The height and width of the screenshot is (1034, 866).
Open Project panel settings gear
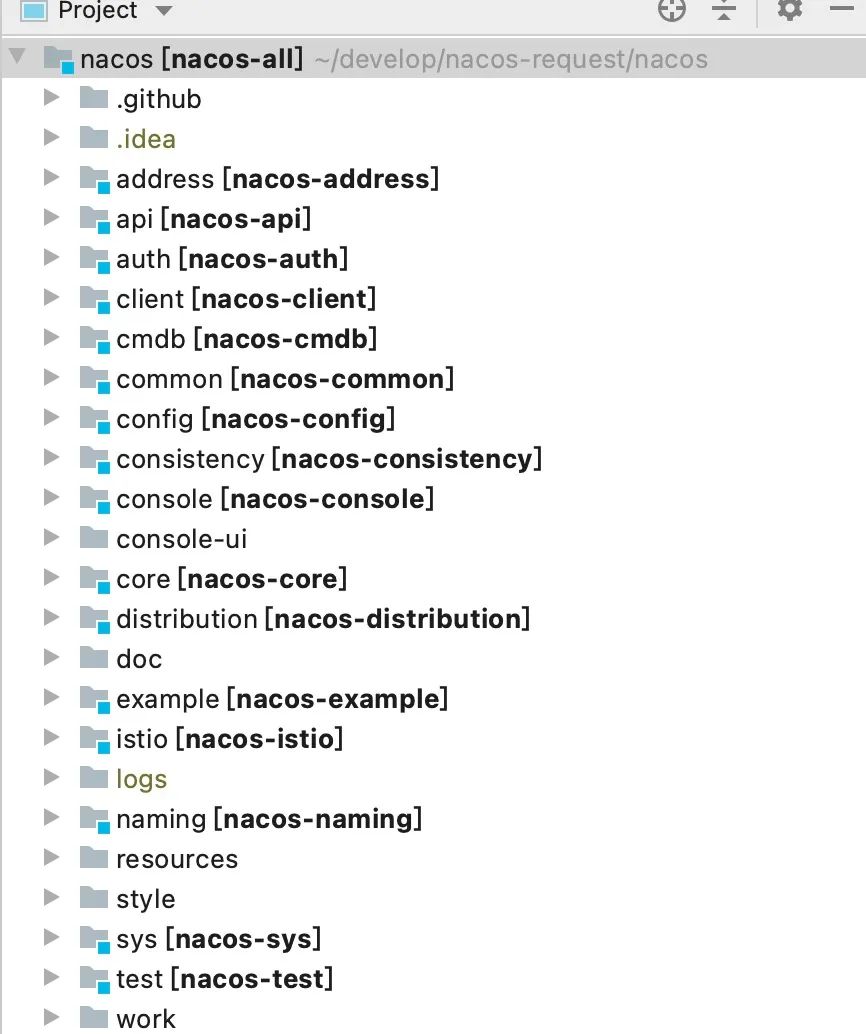790,10
